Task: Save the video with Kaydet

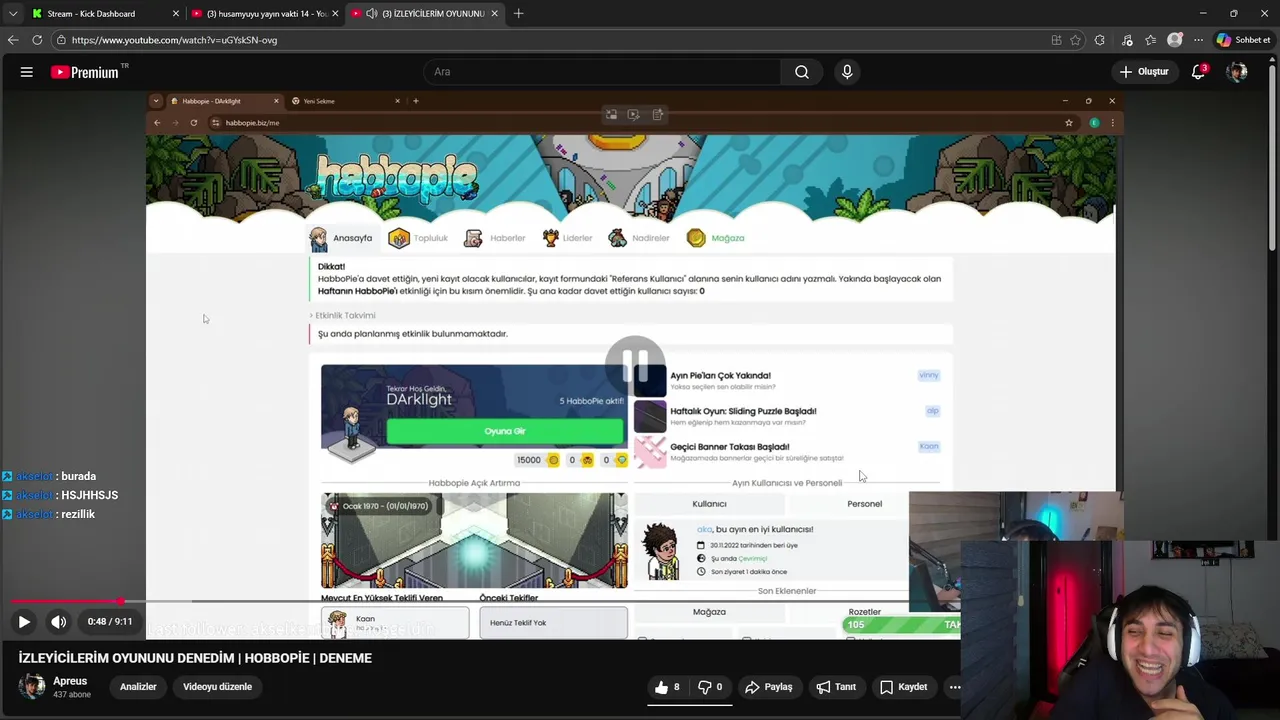Action: (904, 687)
